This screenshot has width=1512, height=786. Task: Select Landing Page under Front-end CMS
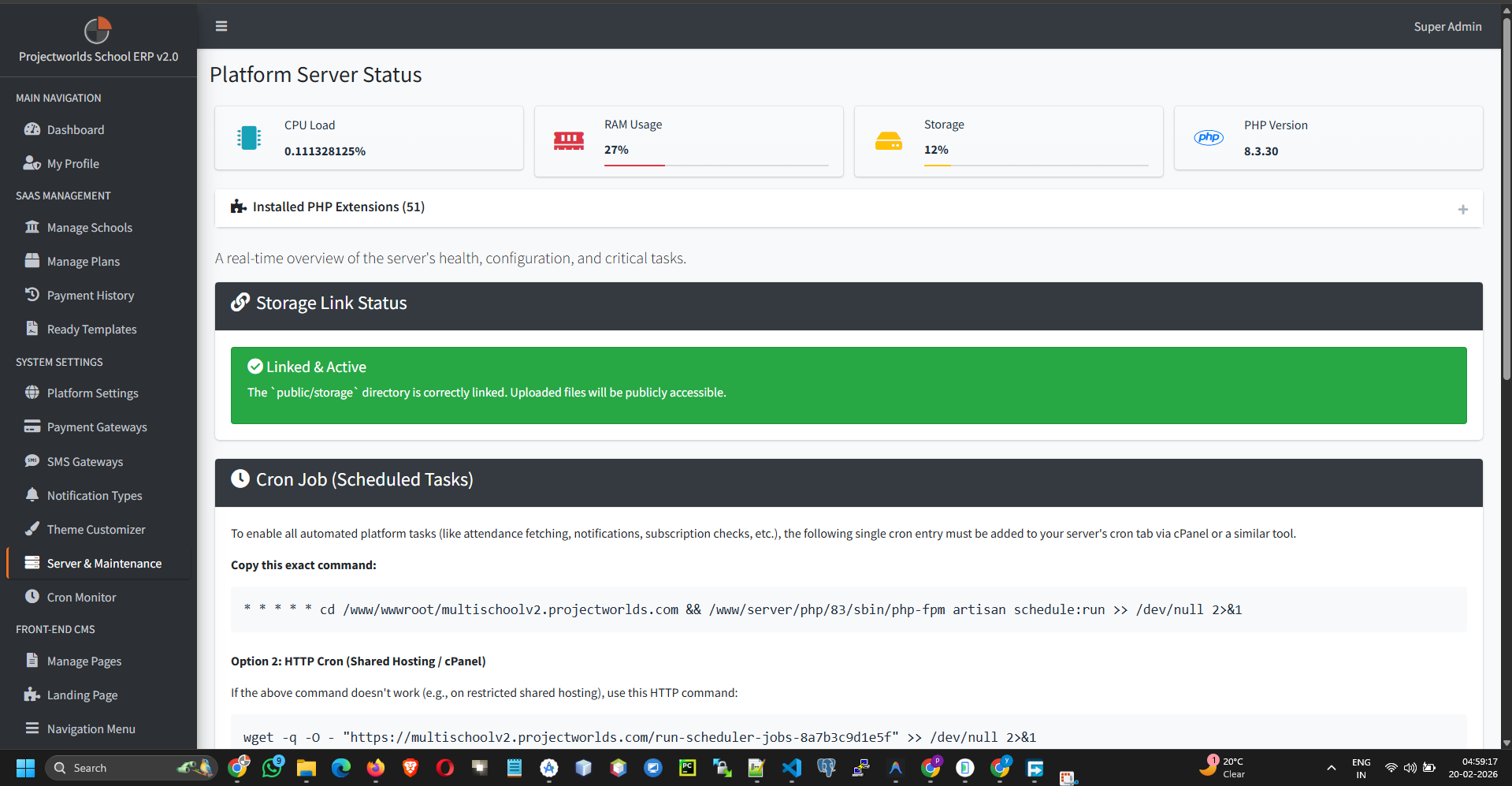point(81,695)
